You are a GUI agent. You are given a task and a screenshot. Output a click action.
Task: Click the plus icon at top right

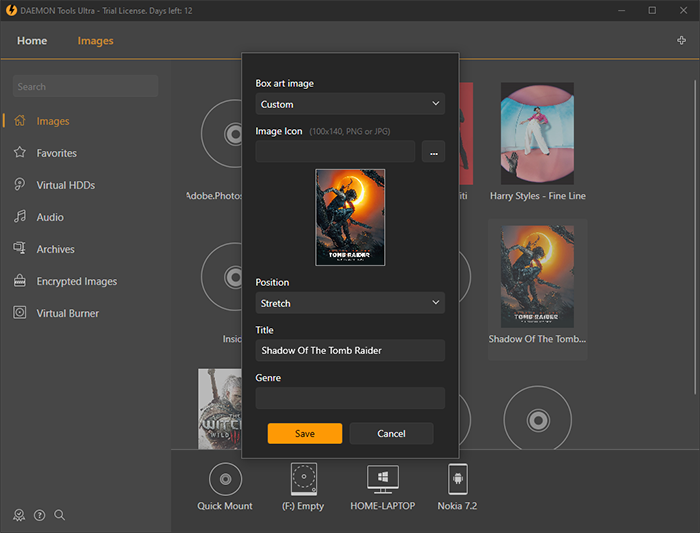[x=681, y=40]
